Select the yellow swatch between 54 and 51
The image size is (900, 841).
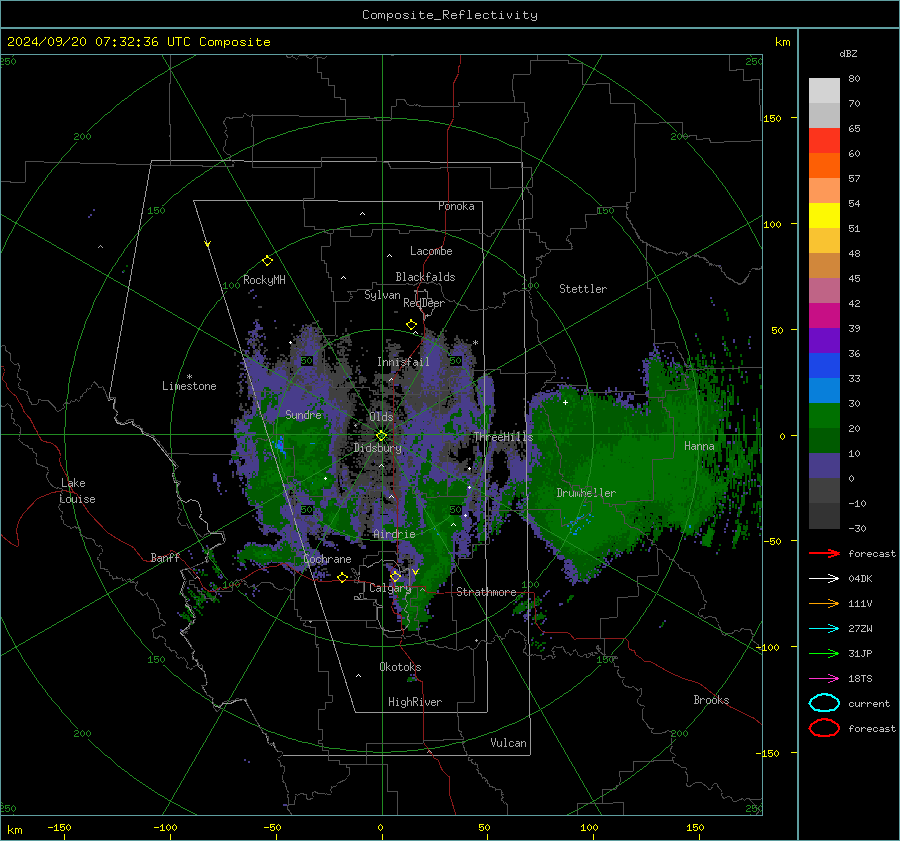tap(824, 215)
